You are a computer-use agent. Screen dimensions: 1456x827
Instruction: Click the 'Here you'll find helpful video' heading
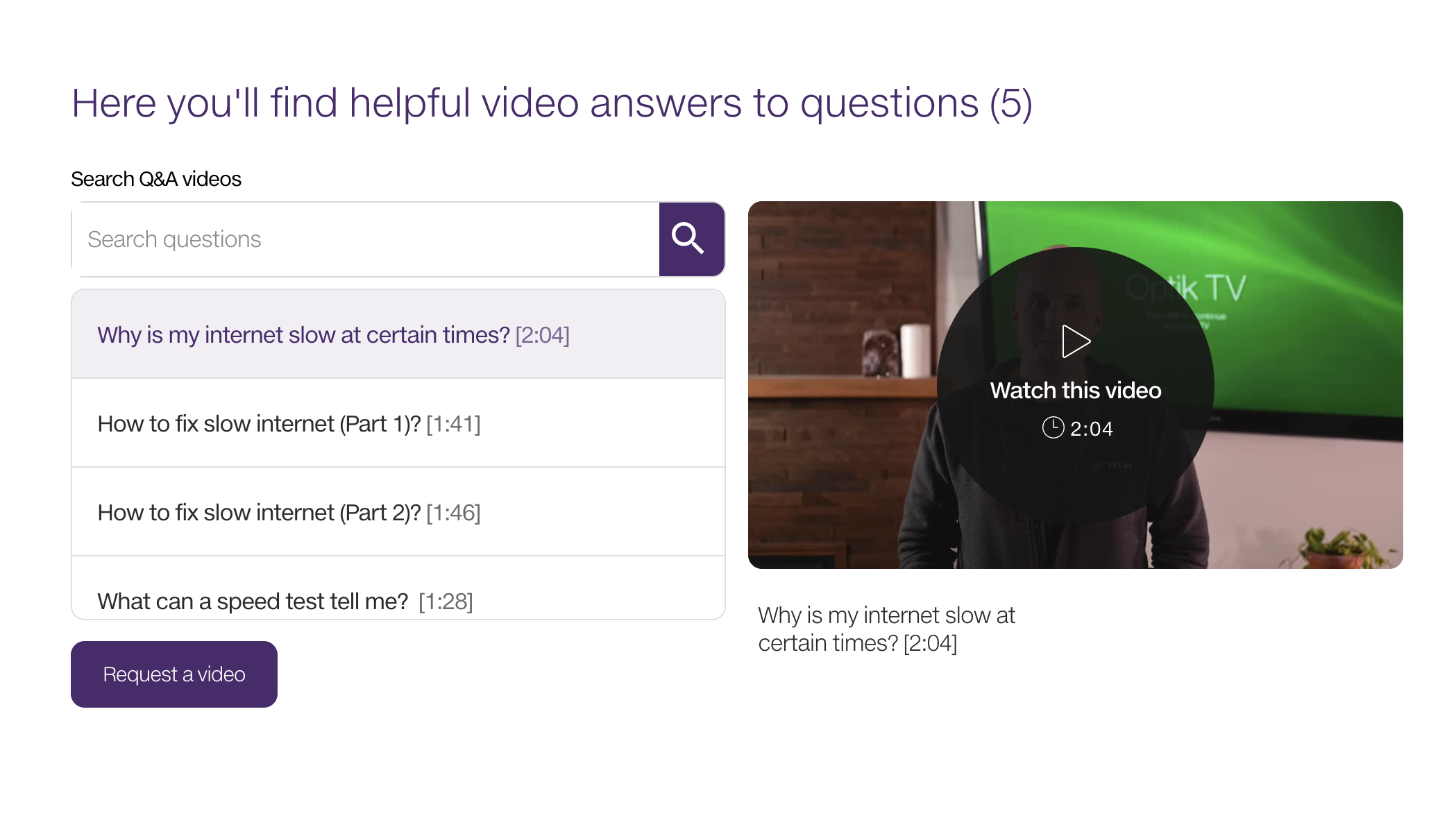pyautogui.click(x=552, y=103)
